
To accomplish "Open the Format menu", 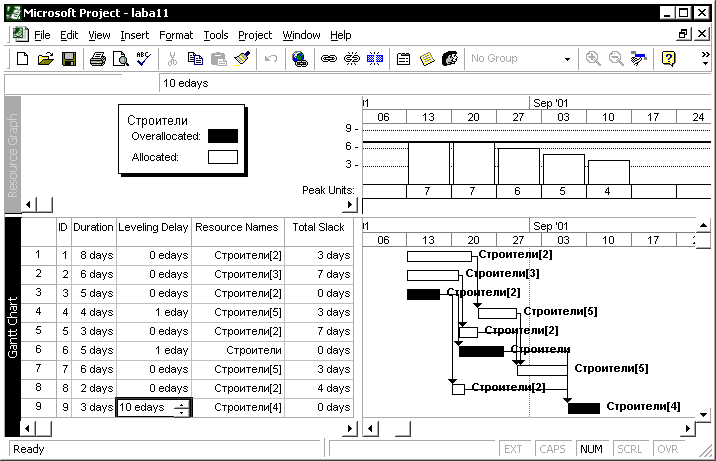I will (176, 35).
